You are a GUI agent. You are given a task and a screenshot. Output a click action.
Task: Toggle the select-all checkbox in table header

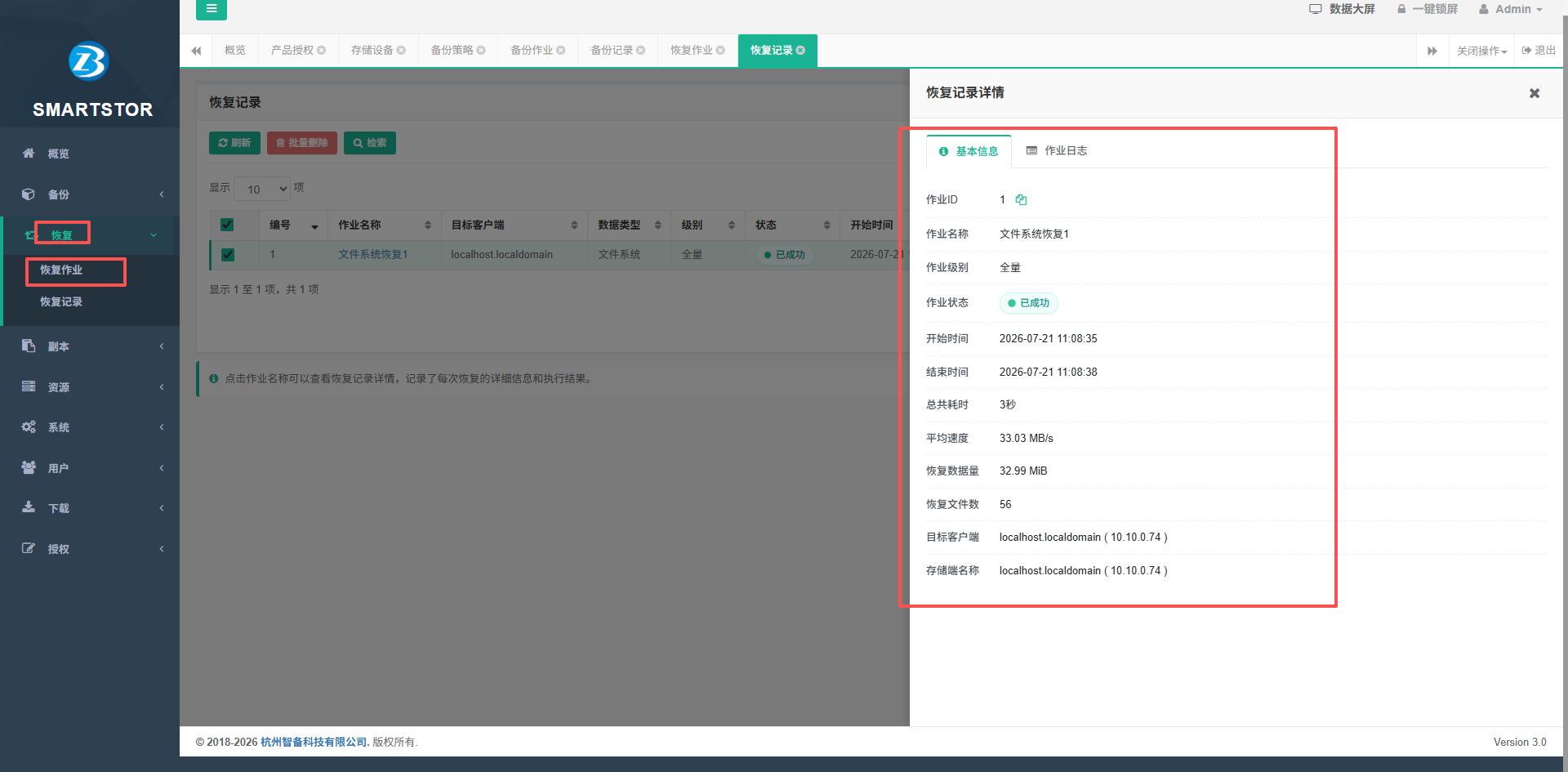click(227, 225)
